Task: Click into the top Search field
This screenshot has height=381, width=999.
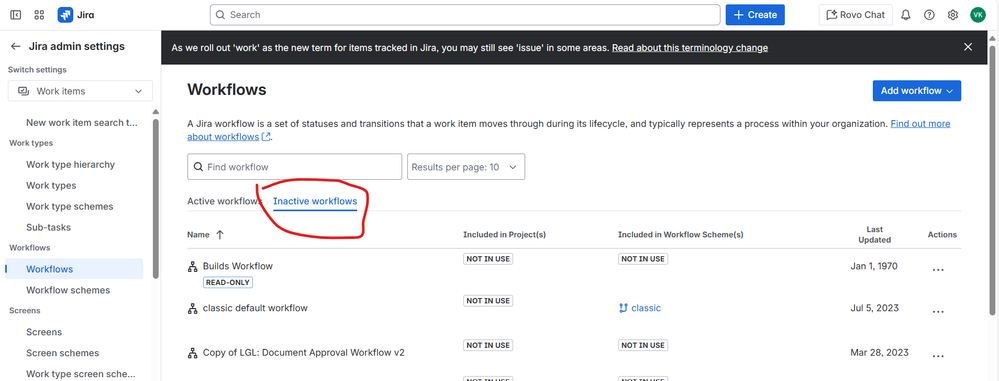Action: 465,15
